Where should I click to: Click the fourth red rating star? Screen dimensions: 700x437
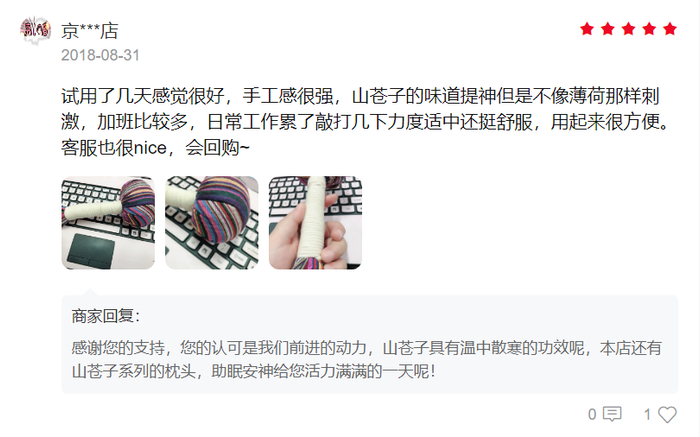649,29
